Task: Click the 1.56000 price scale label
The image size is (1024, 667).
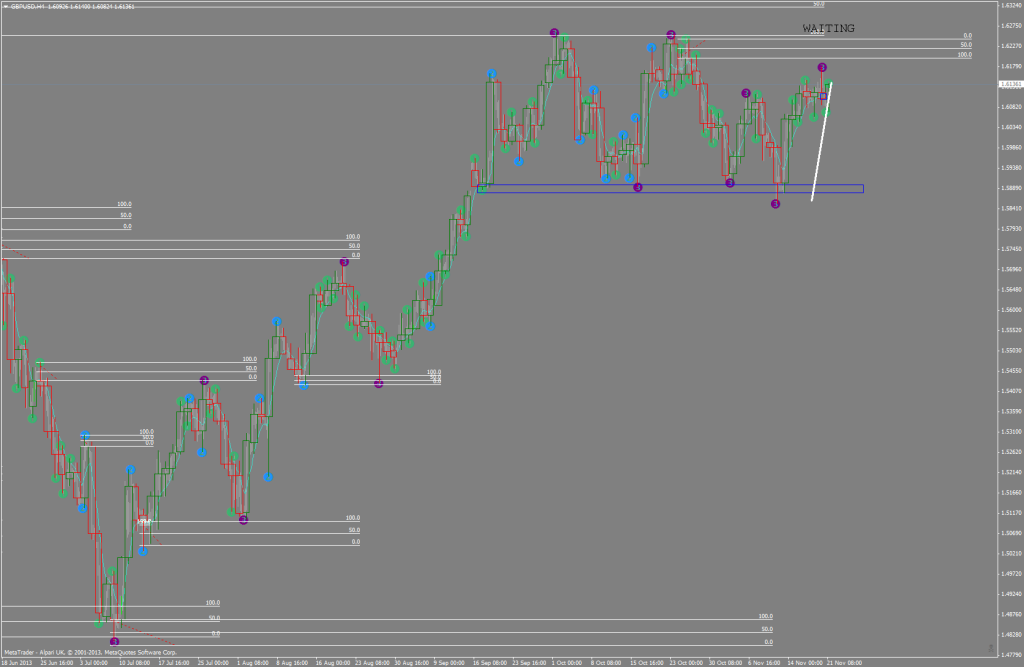Action: click(x=1010, y=310)
